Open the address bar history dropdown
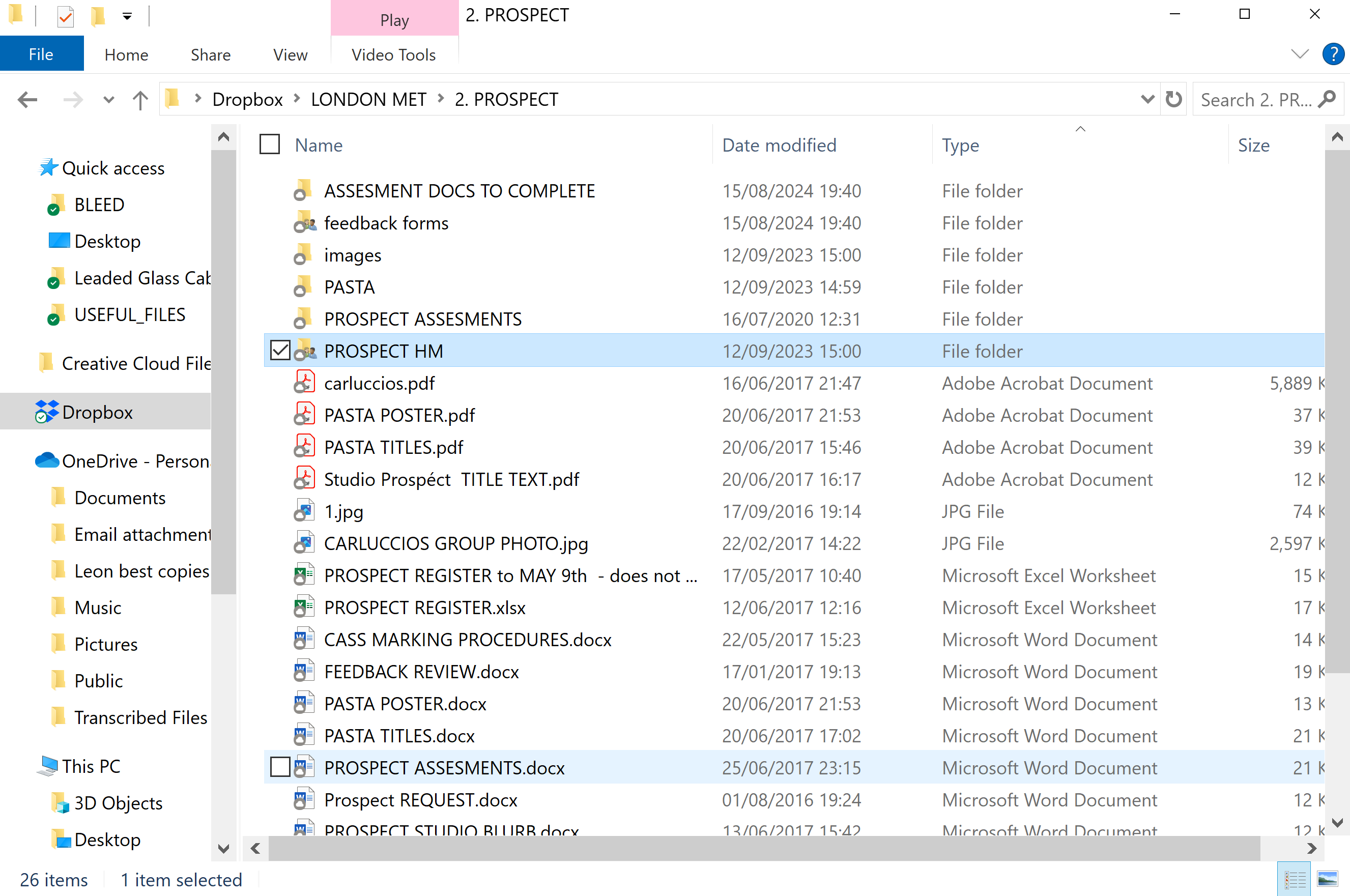 pyautogui.click(x=1146, y=99)
